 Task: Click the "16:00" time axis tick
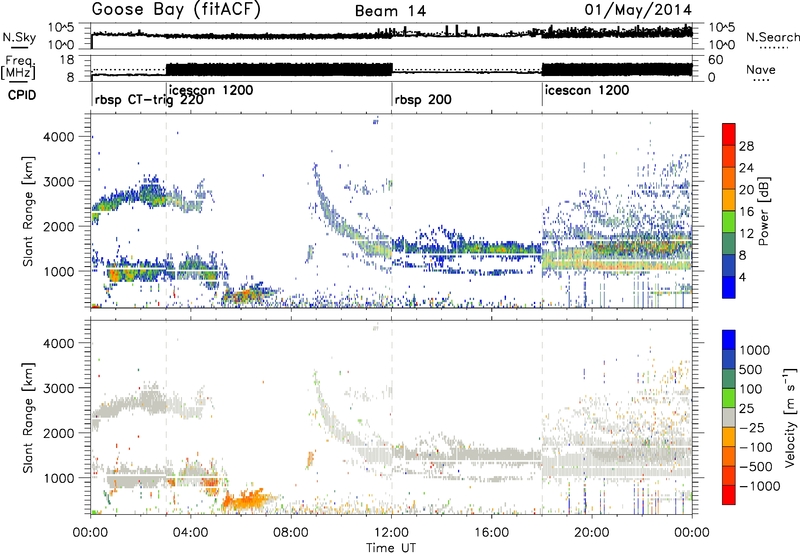click(x=491, y=533)
